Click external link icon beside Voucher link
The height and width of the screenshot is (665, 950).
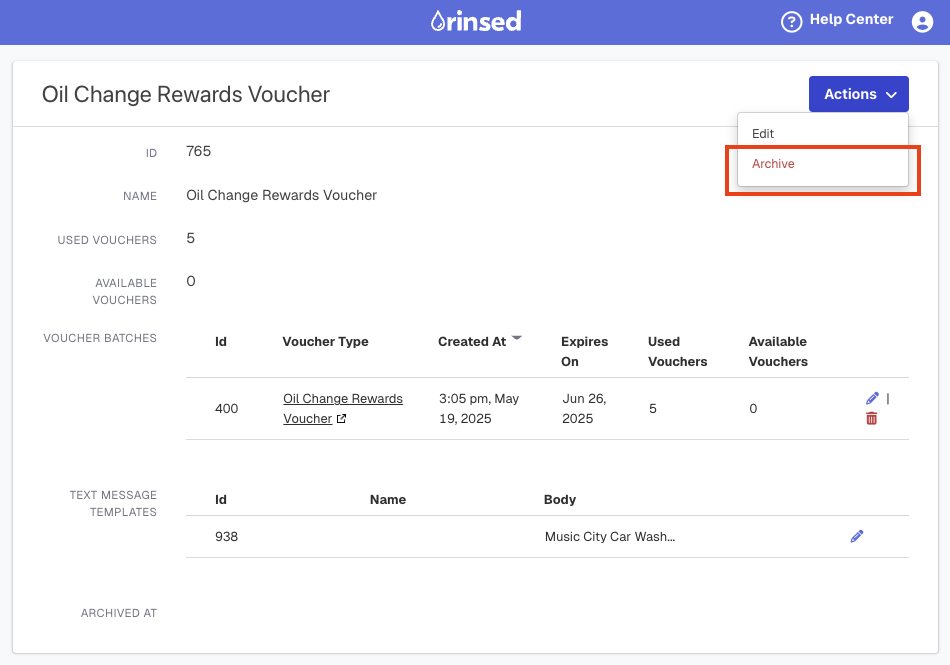pos(341,419)
